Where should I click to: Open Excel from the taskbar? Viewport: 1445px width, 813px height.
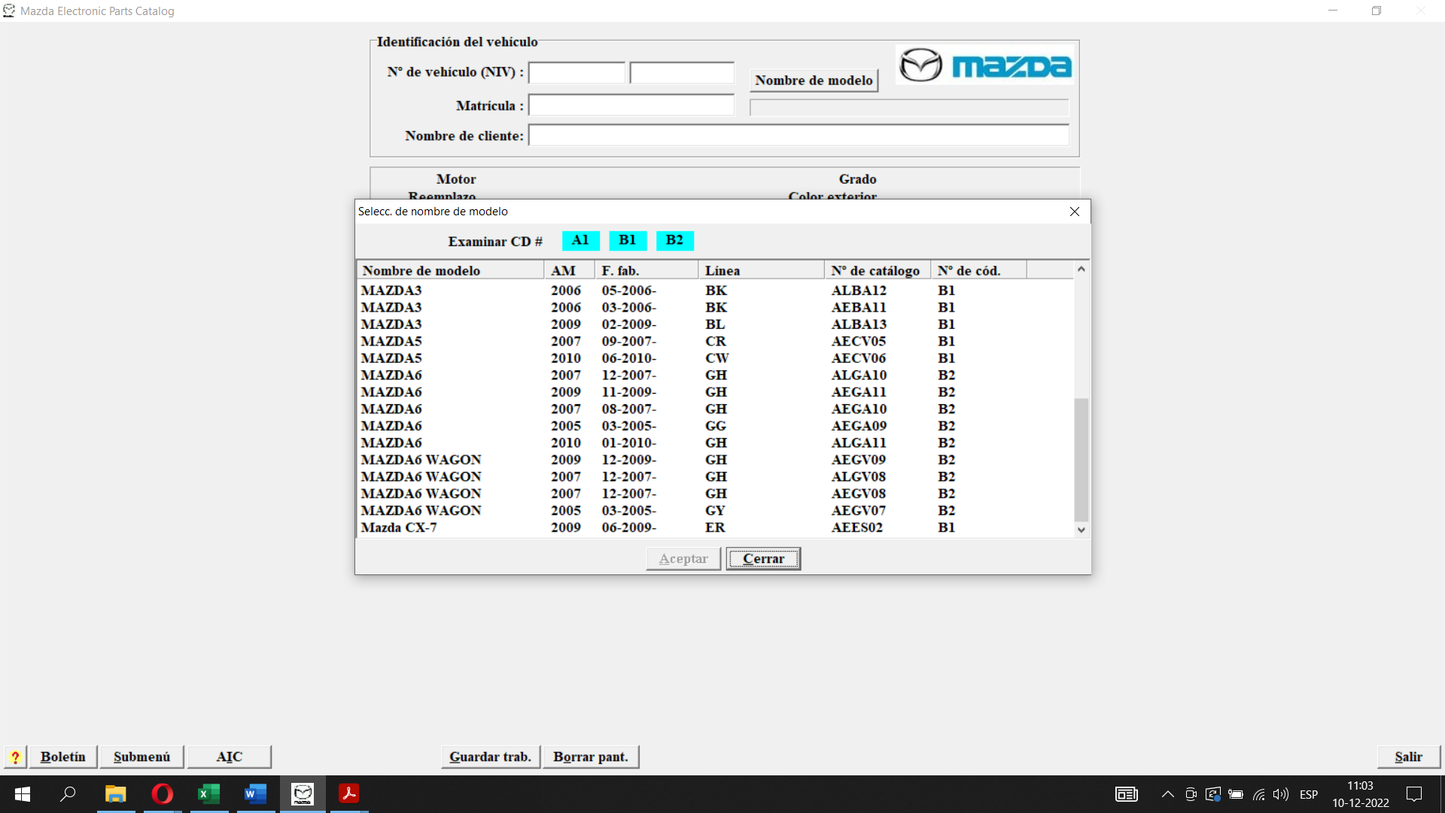pyautogui.click(x=209, y=794)
